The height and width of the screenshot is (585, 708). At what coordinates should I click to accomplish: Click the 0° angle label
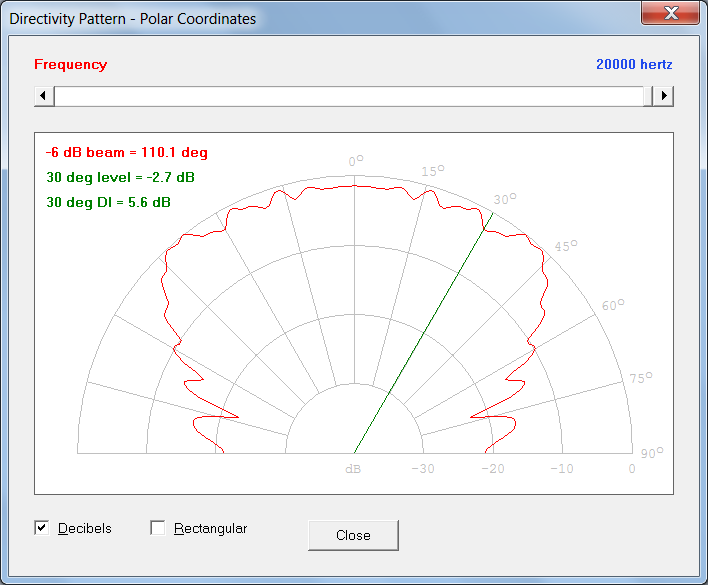pyautogui.click(x=356, y=161)
